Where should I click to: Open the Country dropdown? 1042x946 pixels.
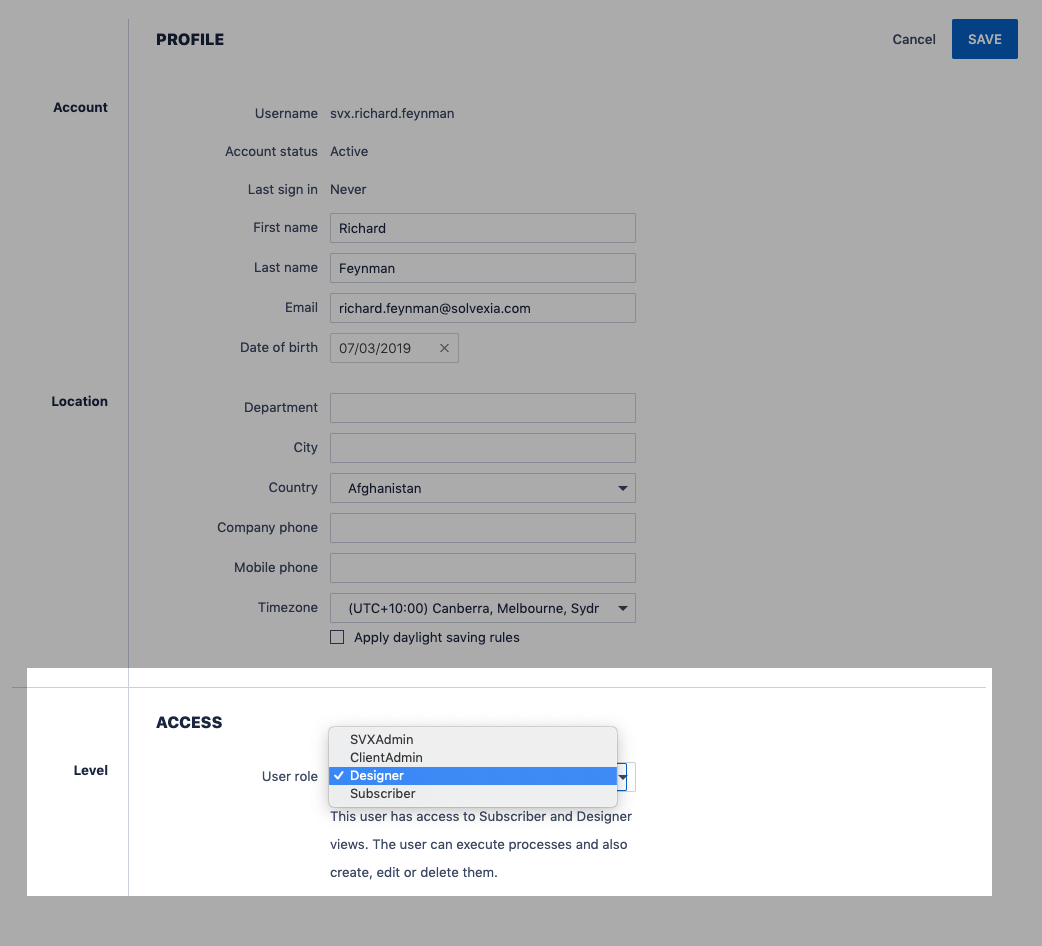click(x=482, y=488)
